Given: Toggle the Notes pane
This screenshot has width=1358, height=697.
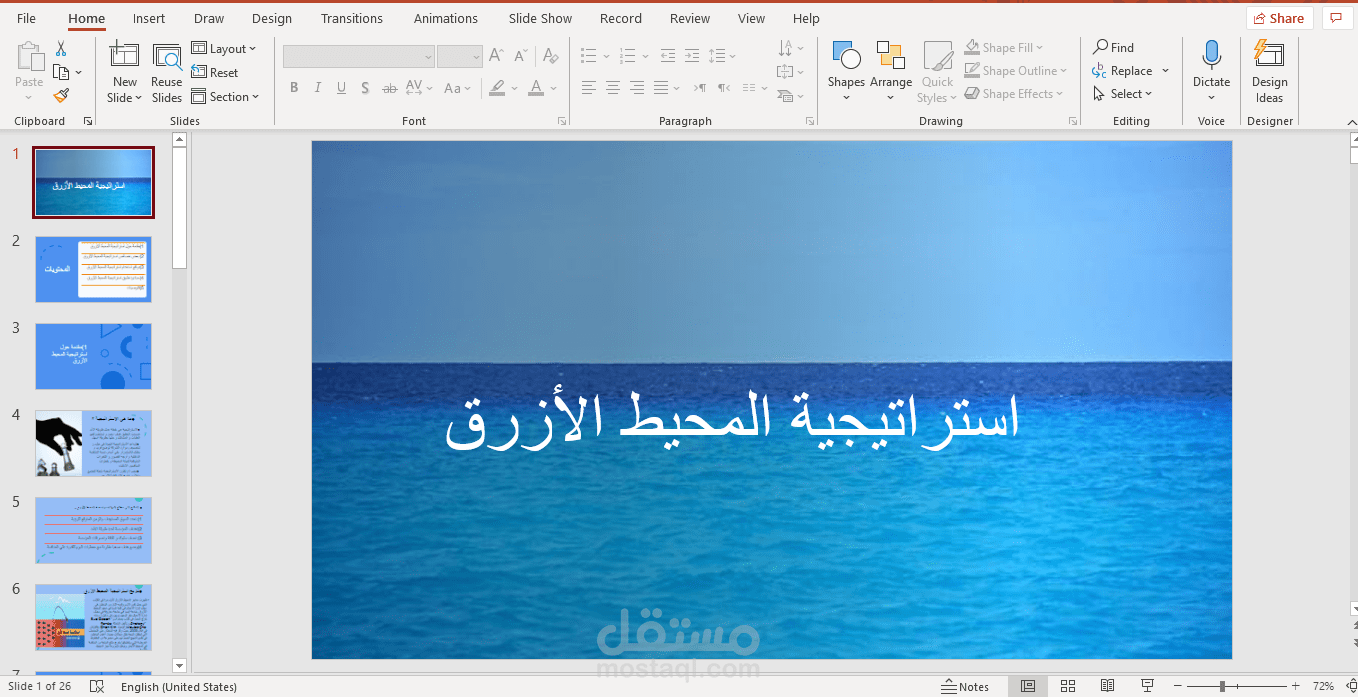Looking at the screenshot, I should click(965, 687).
